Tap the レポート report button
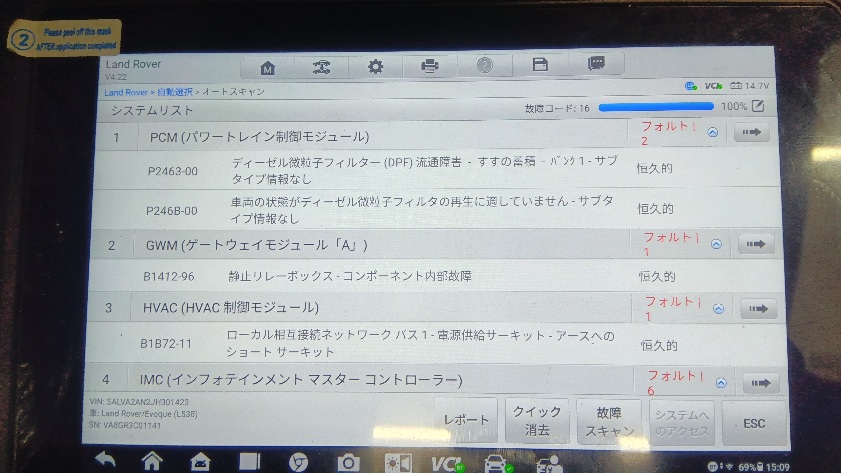 pos(466,420)
